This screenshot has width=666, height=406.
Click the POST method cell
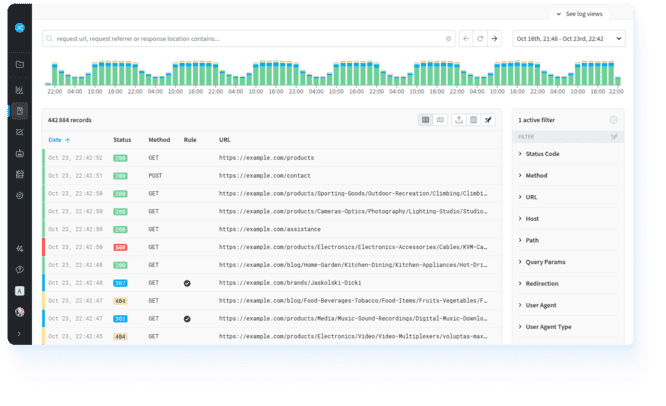(155, 176)
